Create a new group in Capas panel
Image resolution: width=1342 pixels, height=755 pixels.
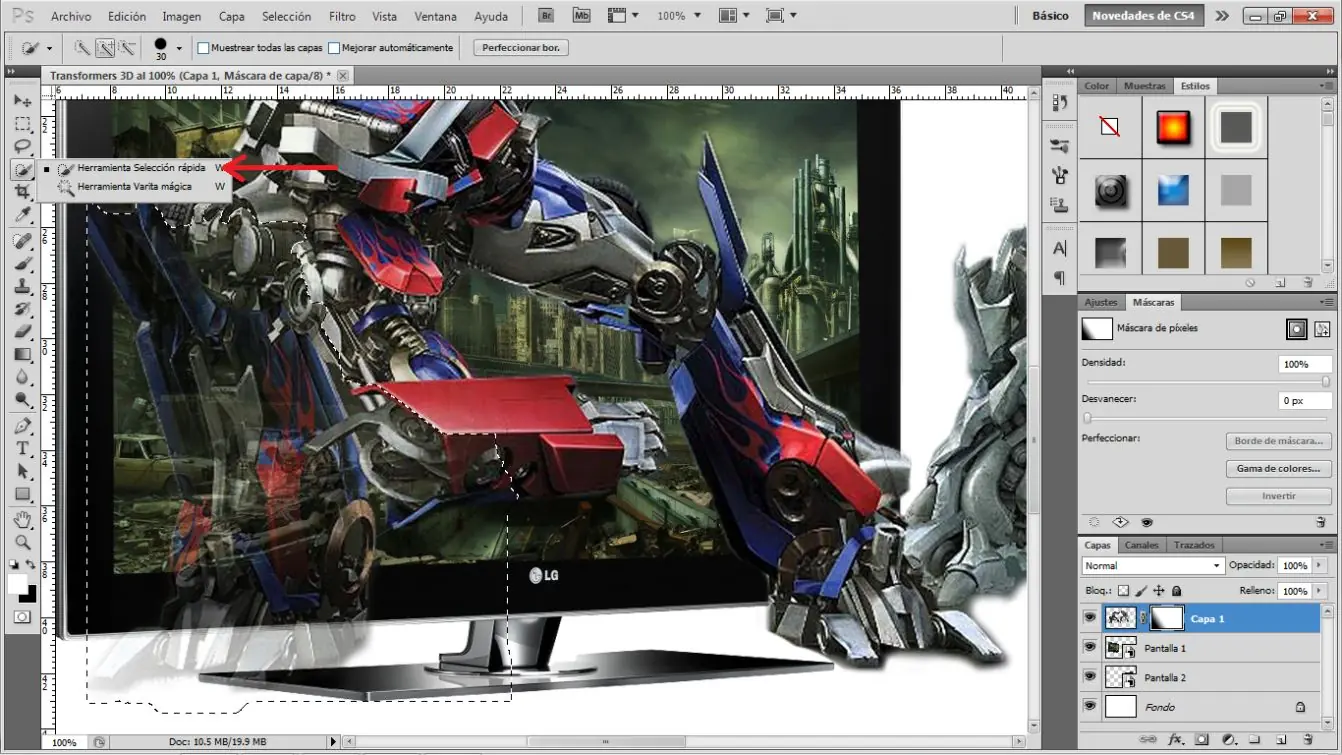(1254, 740)
